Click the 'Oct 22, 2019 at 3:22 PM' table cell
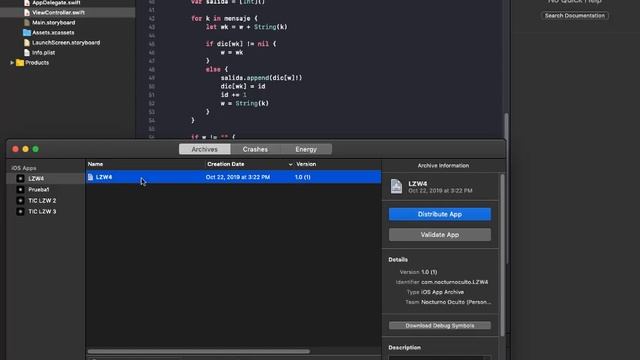 [238, 177]
